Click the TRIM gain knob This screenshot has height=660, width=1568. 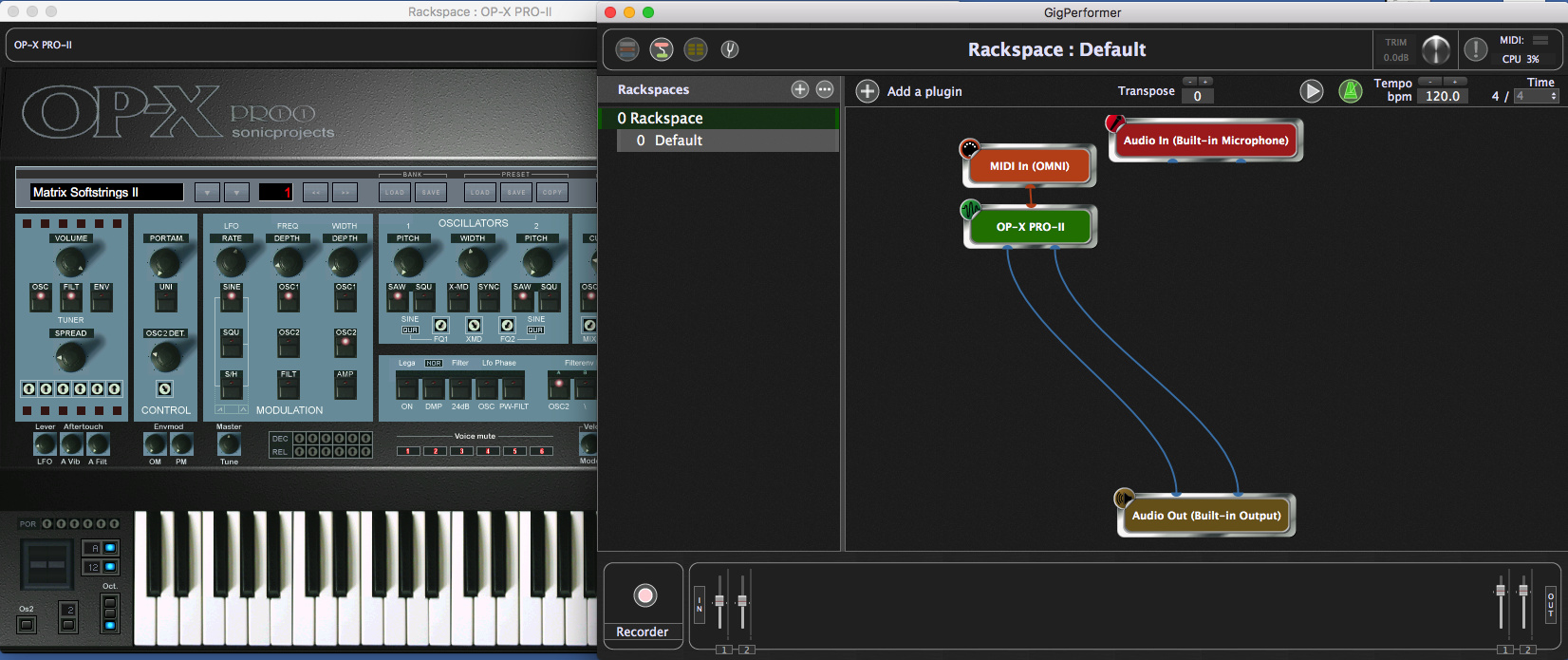coord(1435,49)
